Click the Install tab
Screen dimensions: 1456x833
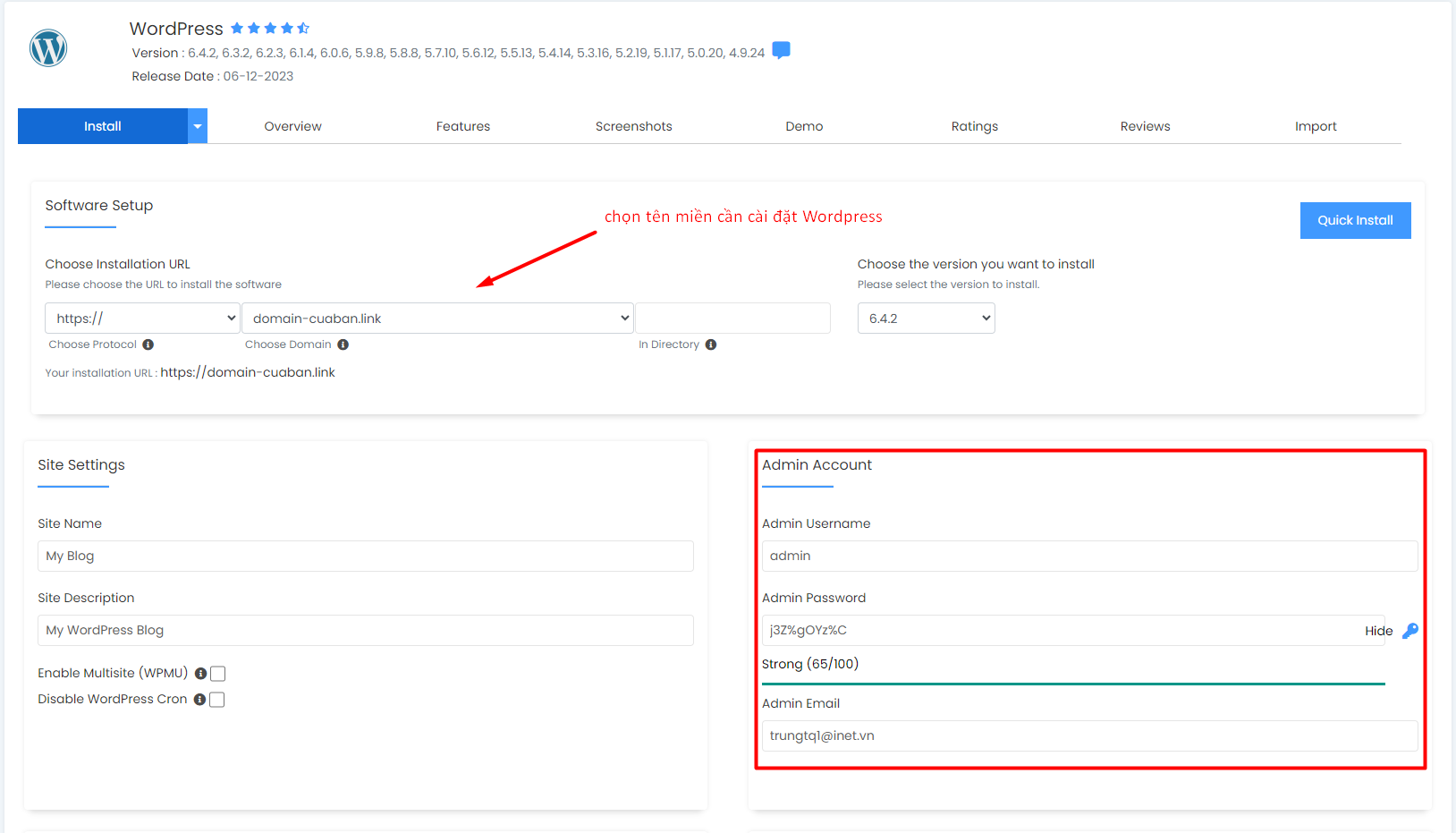point(103,126)
